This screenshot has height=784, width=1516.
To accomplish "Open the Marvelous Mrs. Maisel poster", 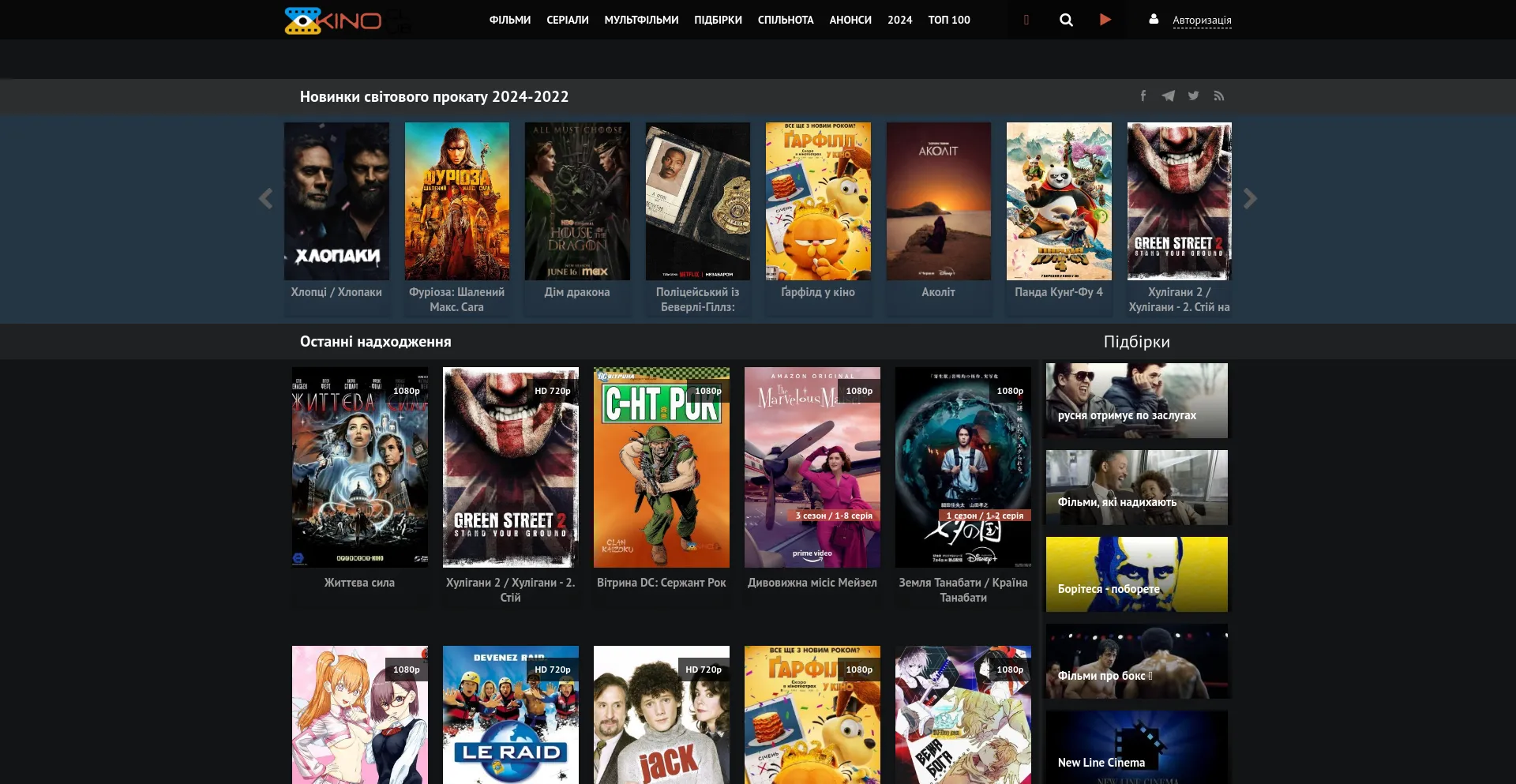I will [x=812, y=467].
